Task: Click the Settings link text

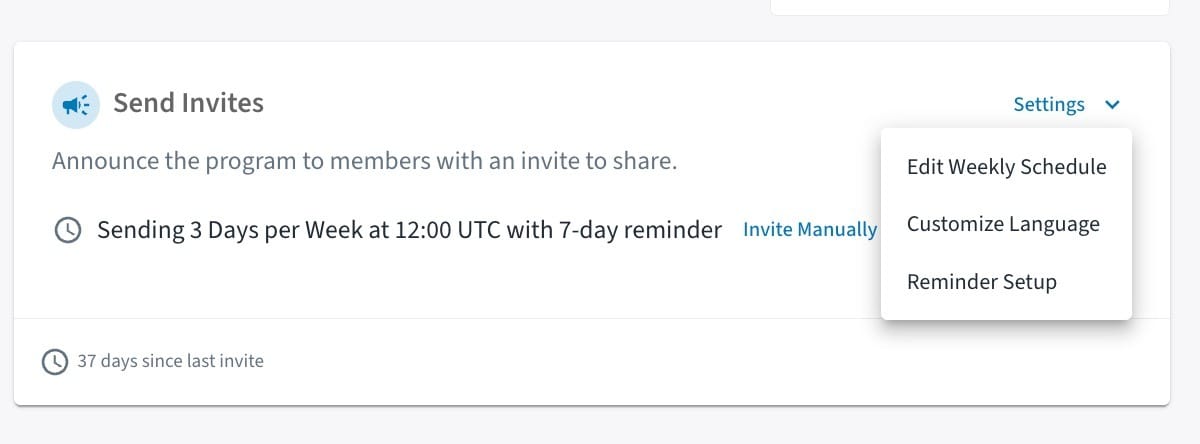Action: (x=1048, y=104)
